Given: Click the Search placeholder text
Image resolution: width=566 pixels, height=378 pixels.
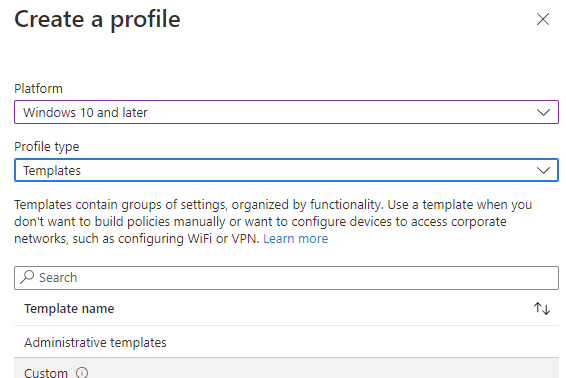Looking at the screenshot, I should pos(58,278).
